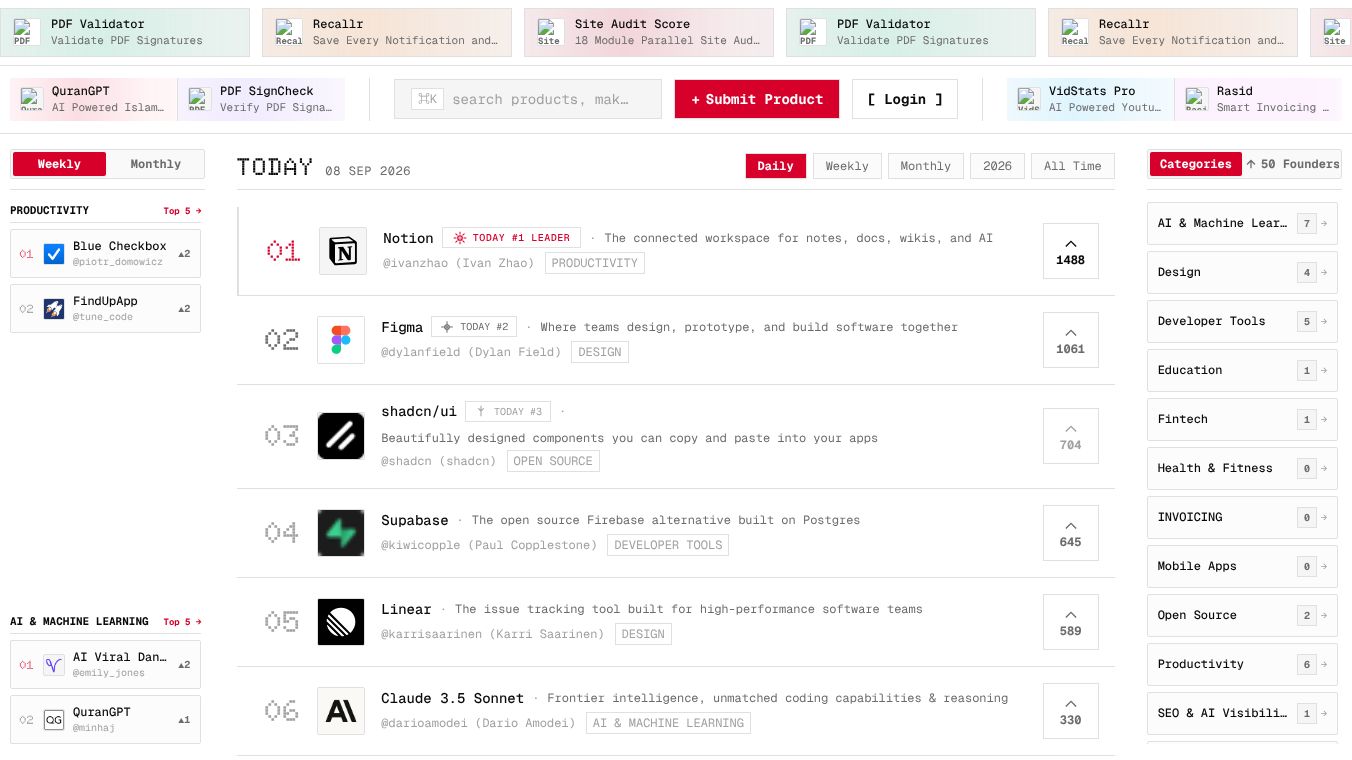Image resolution: width=1352 pixels, height=760 pixels.
Task: Upvote shadcn/ui with the 704 arrow
Action: point(1070,436)
